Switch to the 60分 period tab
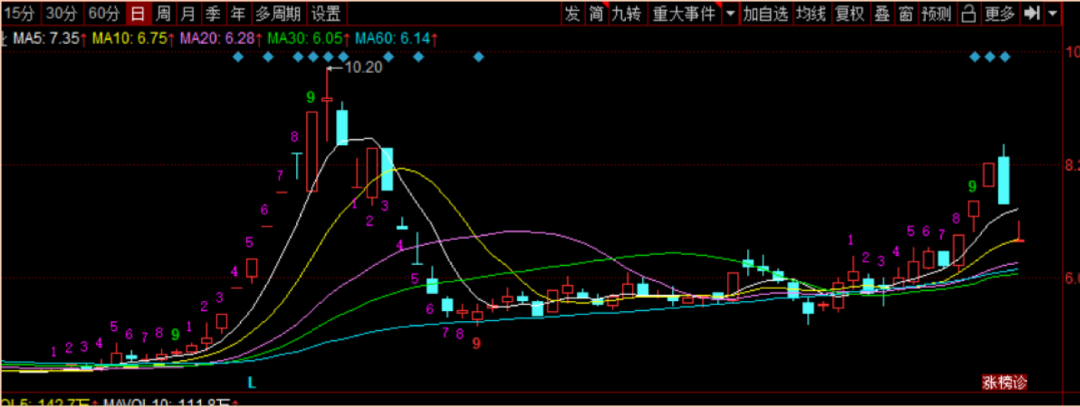The height and width of the screenshot is (407, 1080). [104, 13]
